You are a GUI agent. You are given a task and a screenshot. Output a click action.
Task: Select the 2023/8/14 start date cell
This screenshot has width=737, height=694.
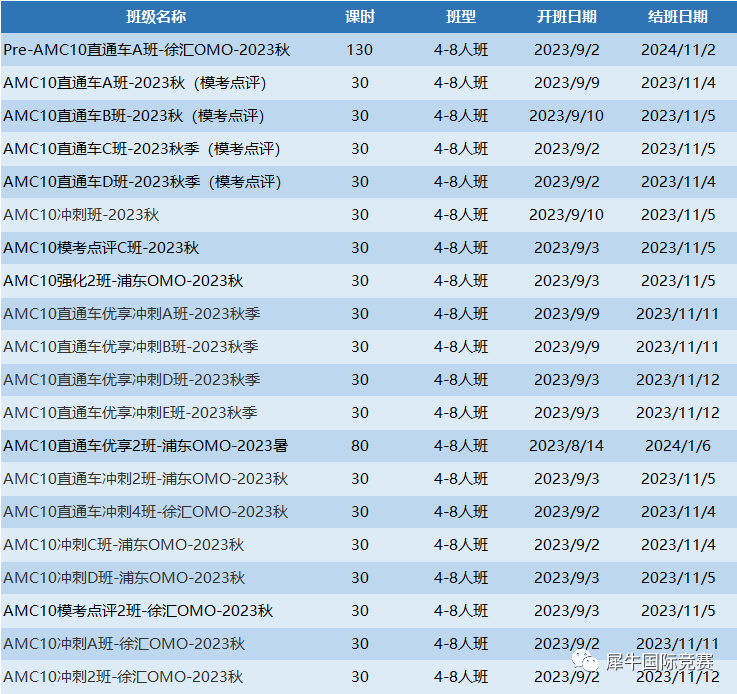pos(566,446)
